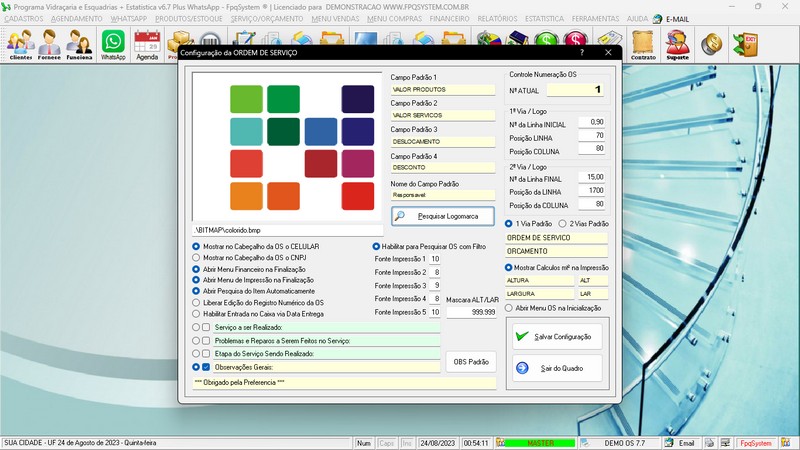Click the printer icon in status bar
Screen dimensions: 800x450
pyautogui.click(x=709, y=443)
